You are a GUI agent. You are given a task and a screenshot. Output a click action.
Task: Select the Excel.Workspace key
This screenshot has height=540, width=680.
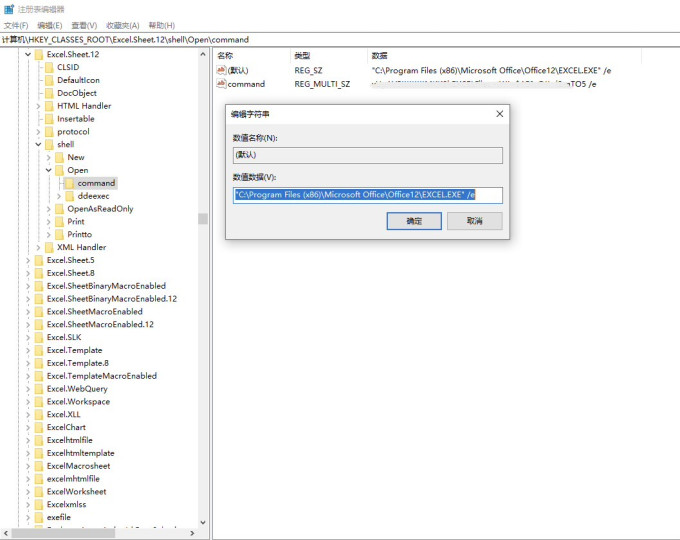pos(78,402)
